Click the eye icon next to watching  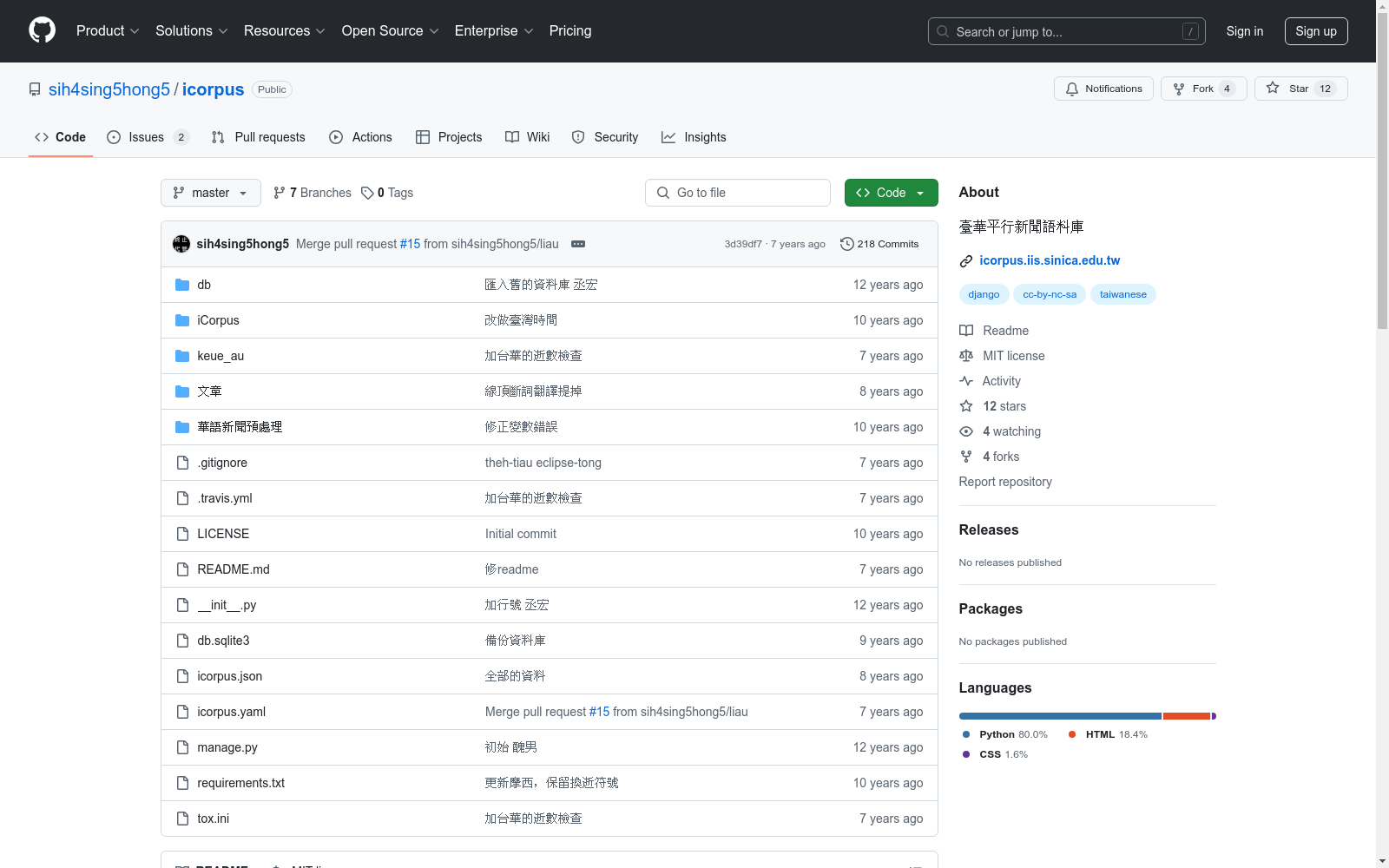click(x=966, y=431)
